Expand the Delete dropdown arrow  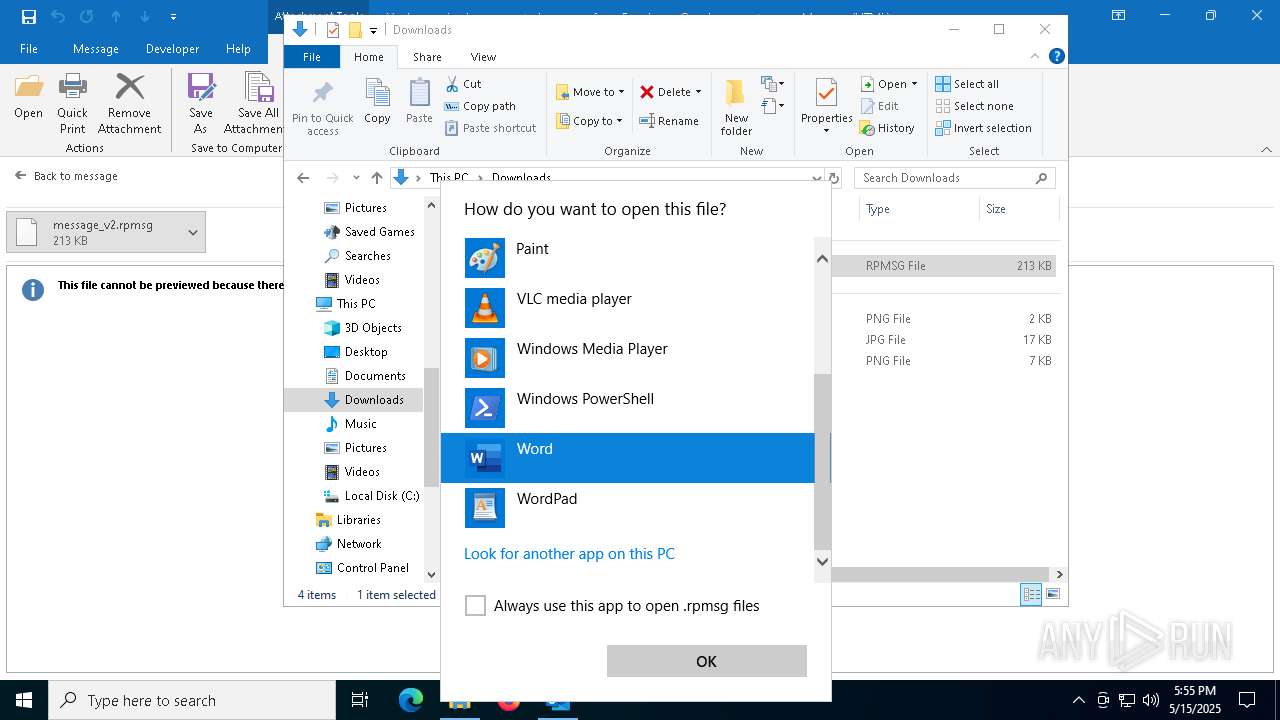pos(698,92)
